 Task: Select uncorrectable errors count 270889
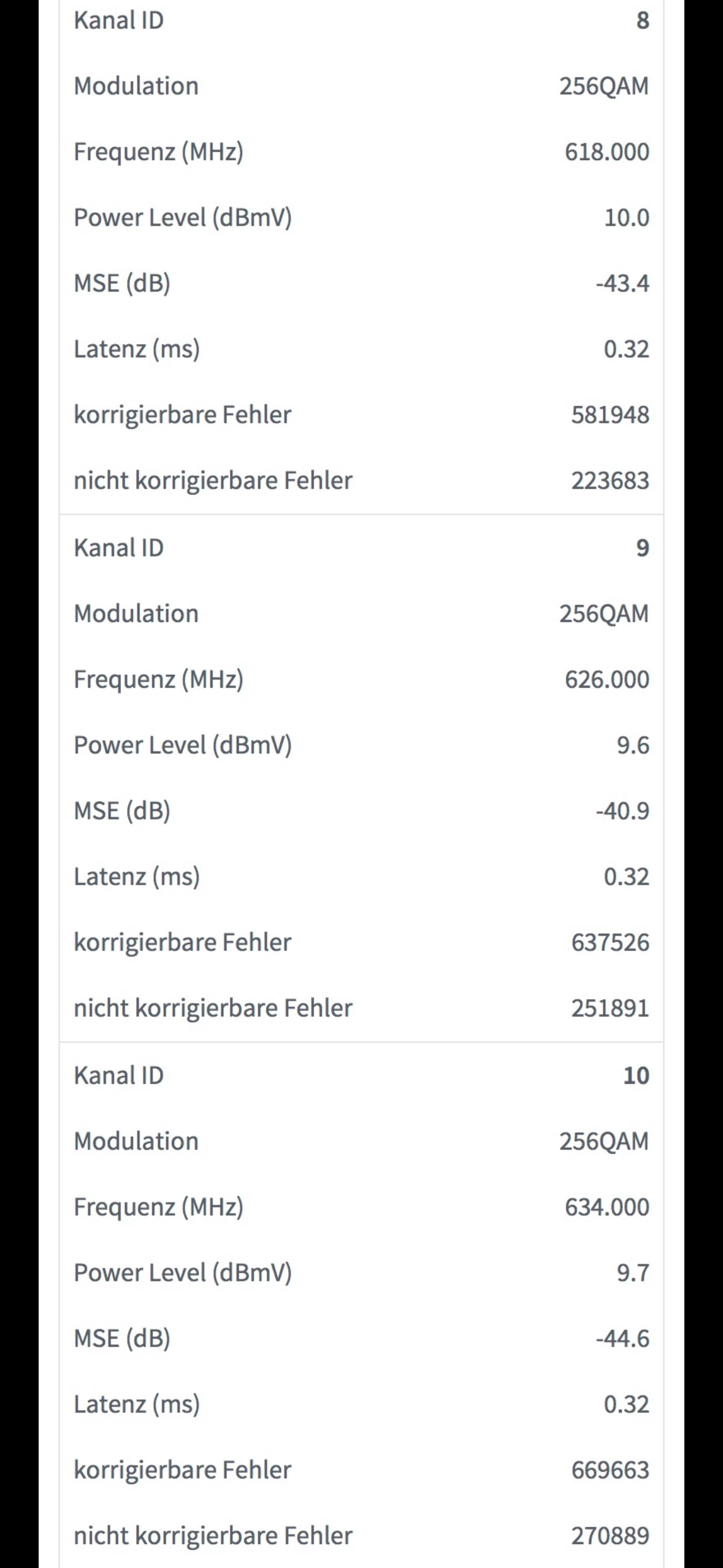pos(610,1535)
